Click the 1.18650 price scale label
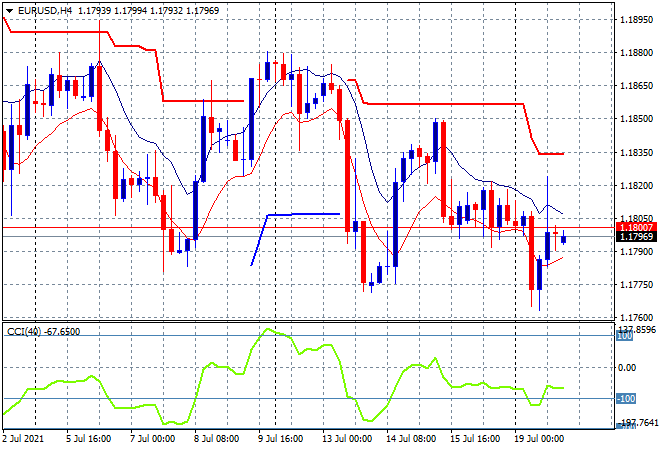Viewport: 660px width, 450px height. click(636, 86)
